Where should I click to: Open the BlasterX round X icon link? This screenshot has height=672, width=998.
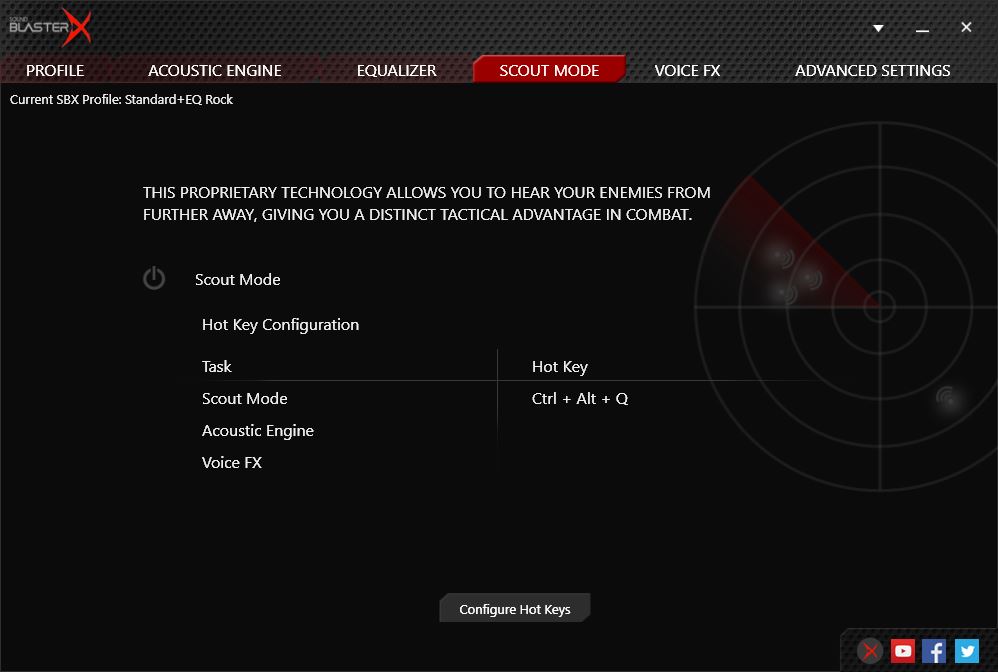871,651
